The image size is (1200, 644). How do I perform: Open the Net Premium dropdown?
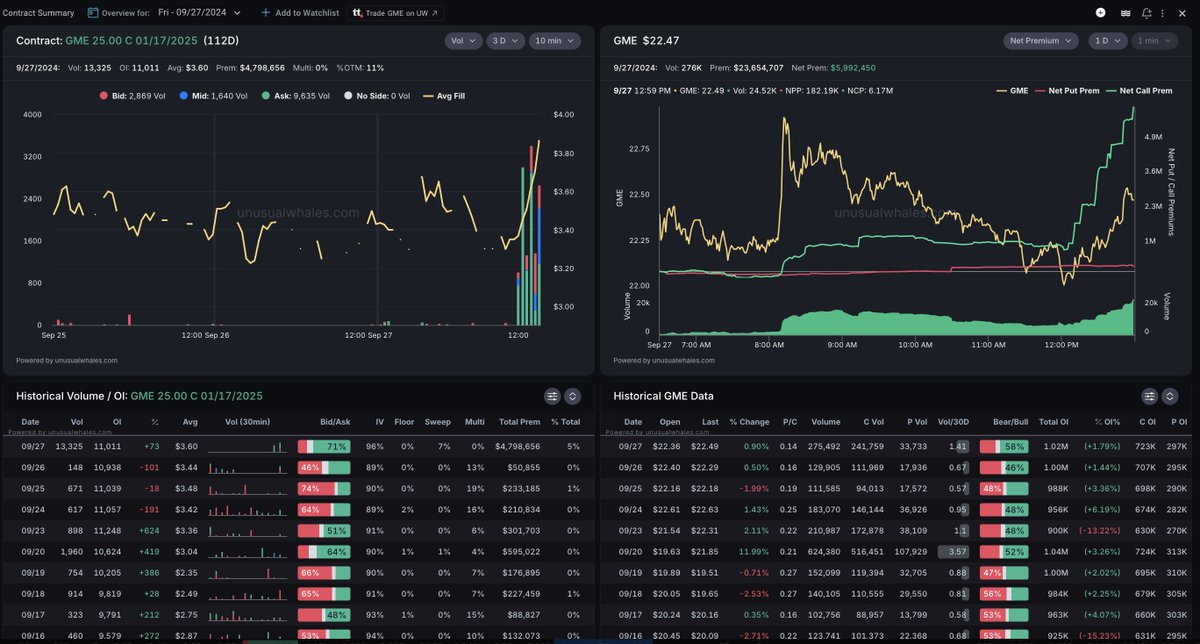(1040, 41)
